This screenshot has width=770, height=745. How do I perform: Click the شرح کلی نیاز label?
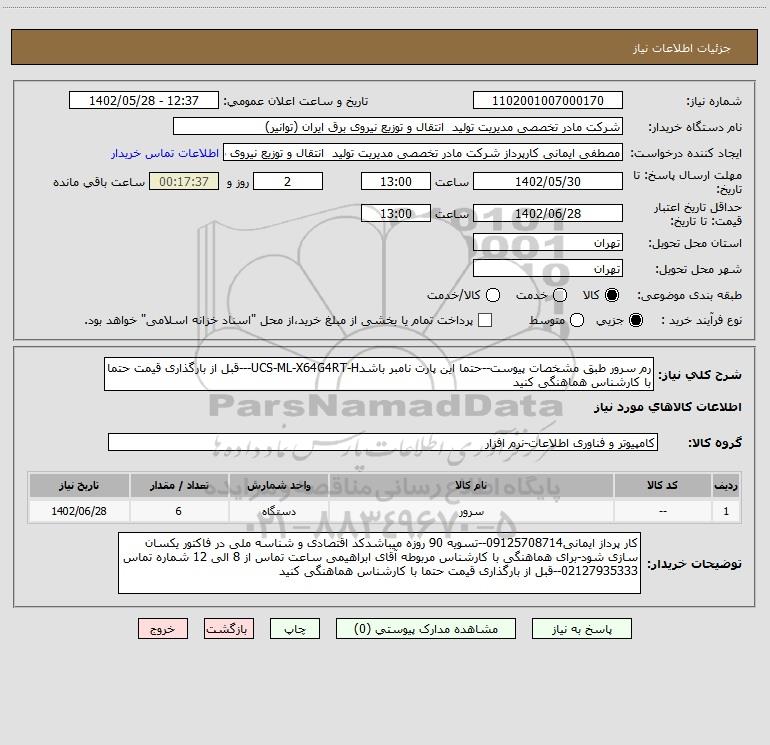[x=700, y=375]
